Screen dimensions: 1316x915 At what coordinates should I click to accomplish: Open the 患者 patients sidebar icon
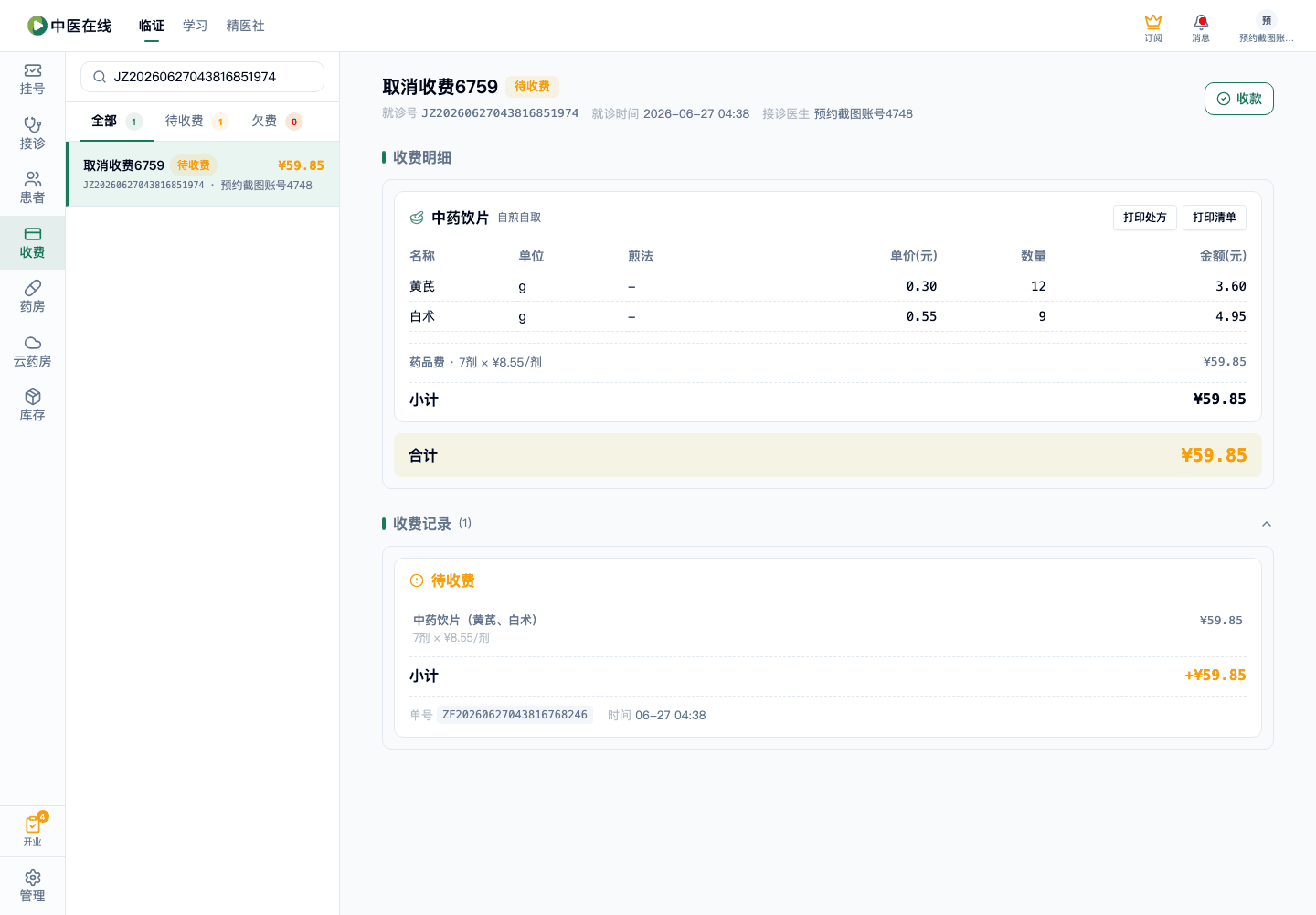point(33,178)
